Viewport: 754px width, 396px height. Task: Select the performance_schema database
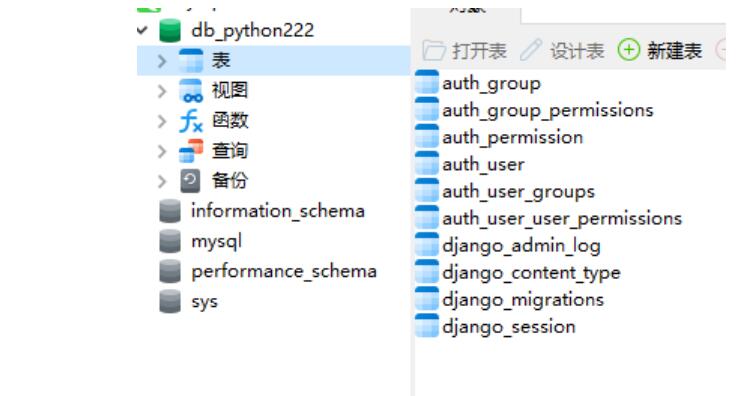pos(268,272)
